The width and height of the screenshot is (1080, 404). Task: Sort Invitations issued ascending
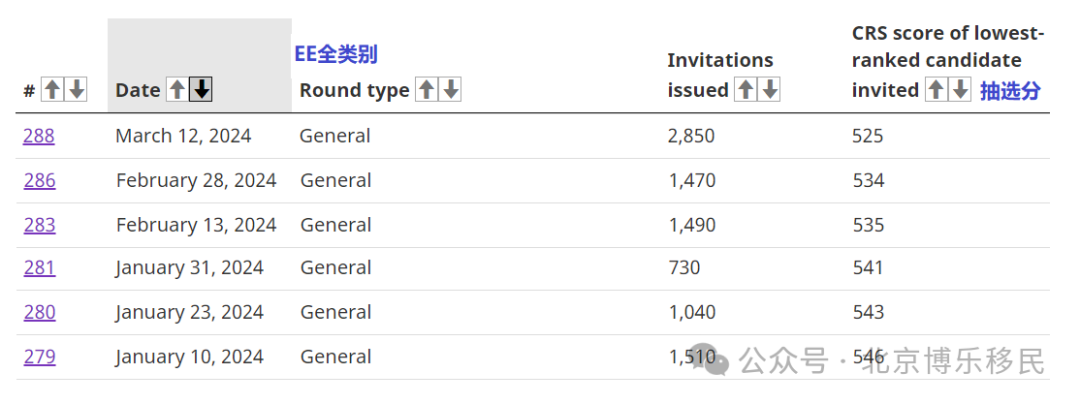[x=745, y=89]
